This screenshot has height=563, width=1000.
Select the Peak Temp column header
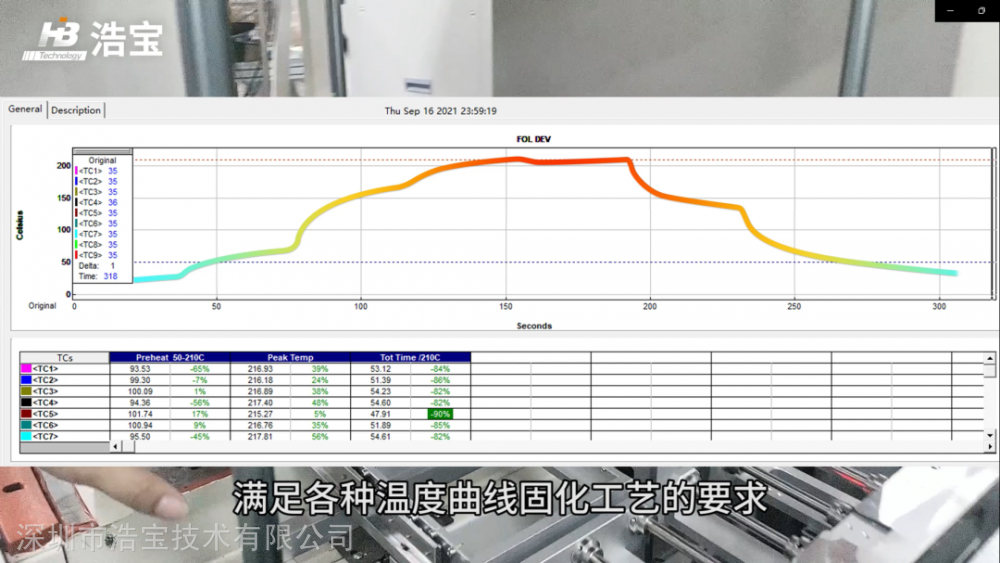(x=290, y=358)
